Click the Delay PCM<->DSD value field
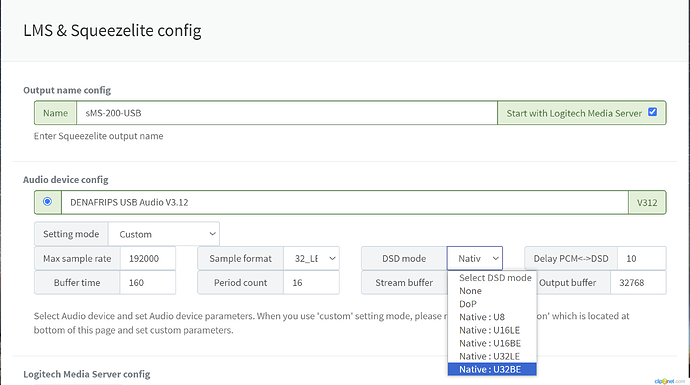 pyautogui.click(x=642, y=258)
